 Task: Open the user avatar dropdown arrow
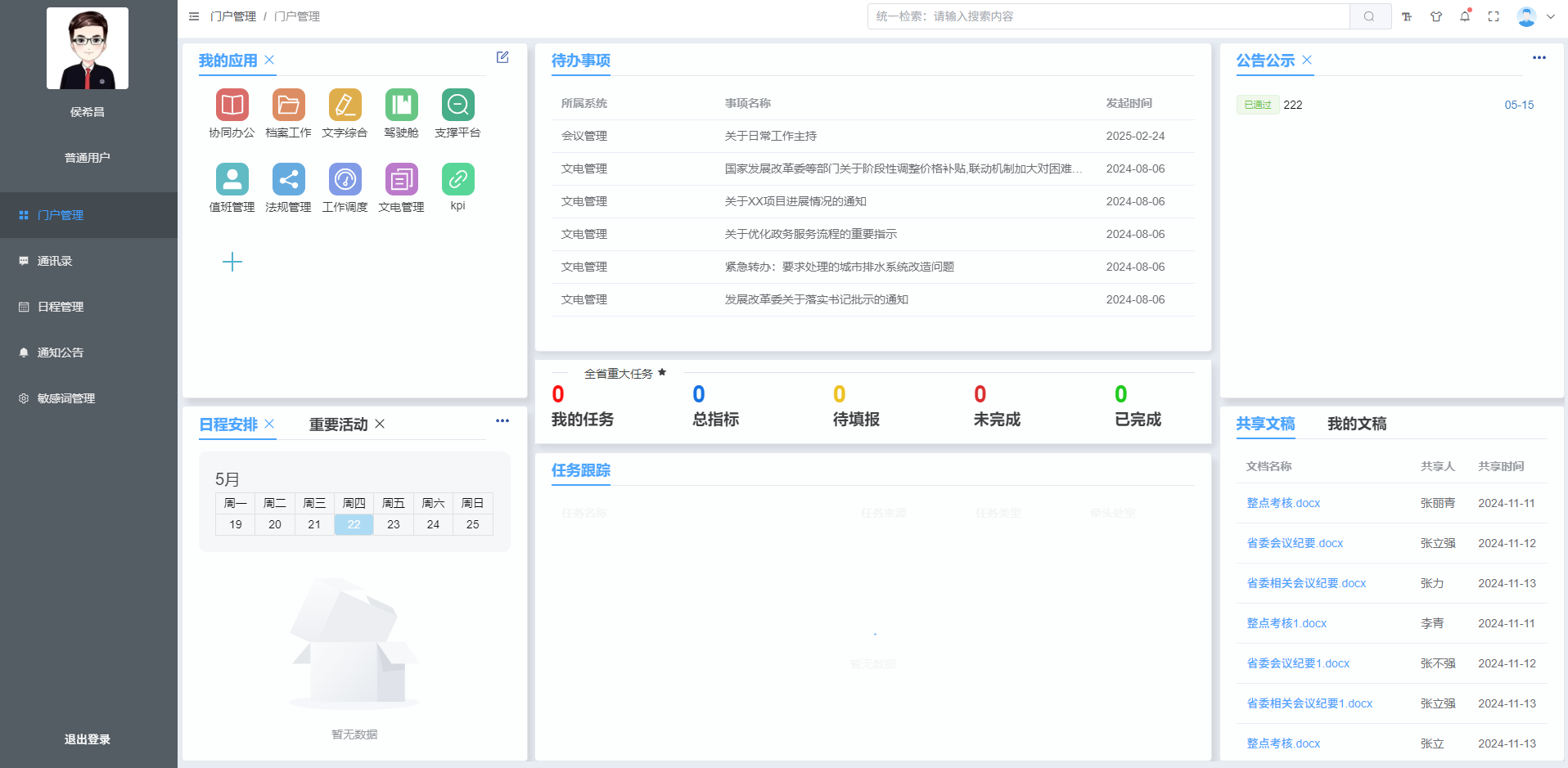pos(1551,16)
